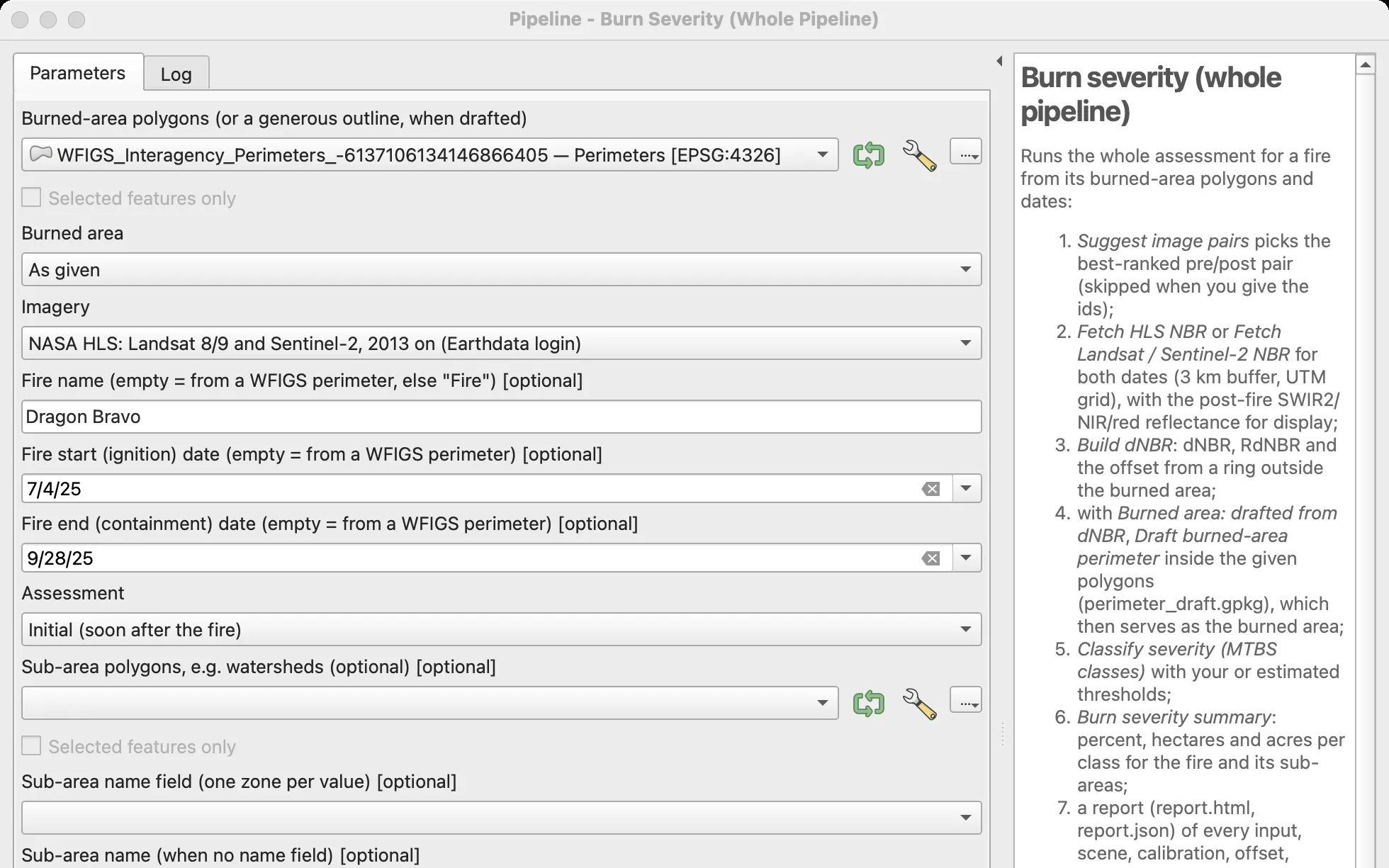Open the Burned area 'As given' dropdown
This screenshot has width=1389, height=868.
click(502, 269)
